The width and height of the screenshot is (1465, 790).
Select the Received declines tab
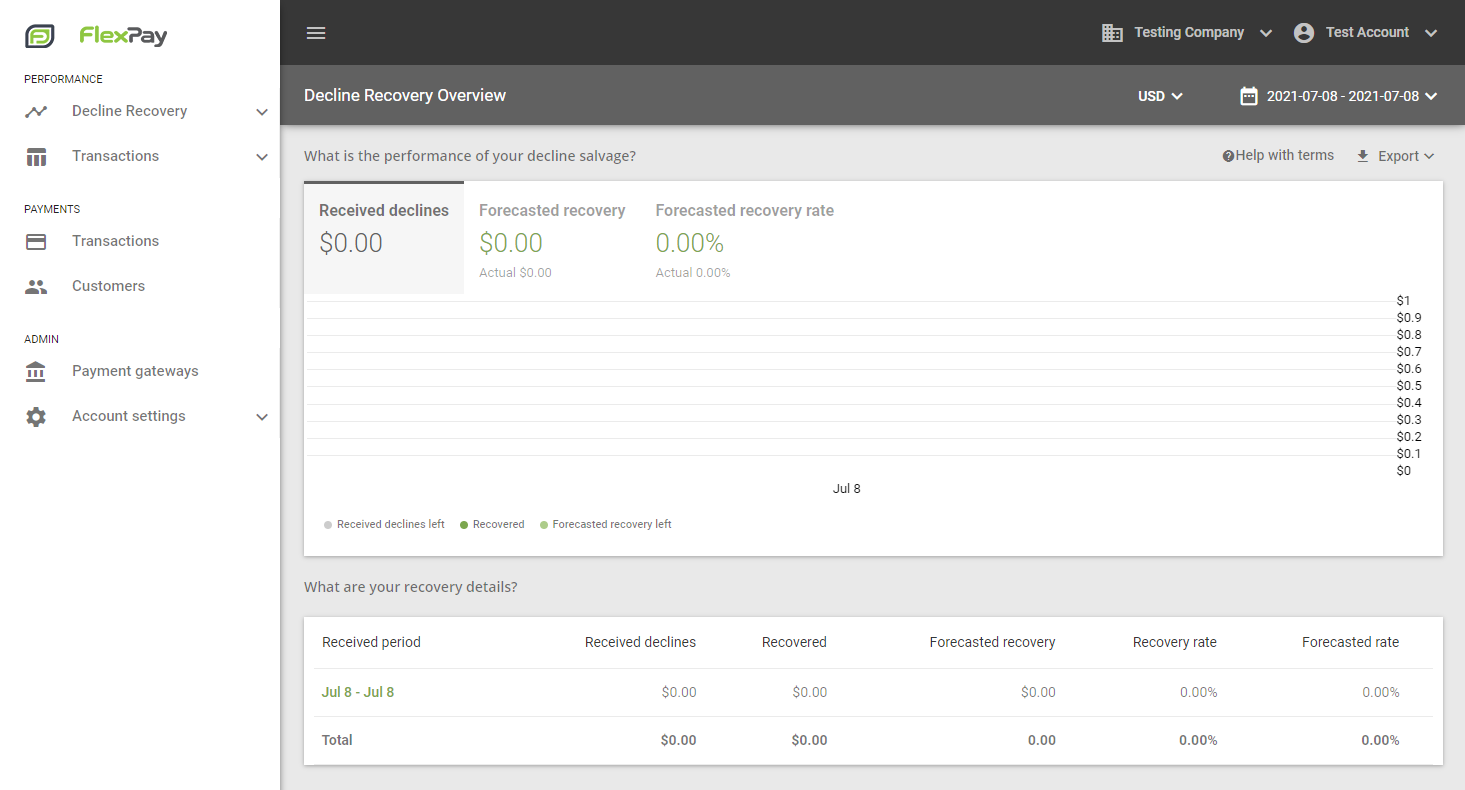pos(384,237)
